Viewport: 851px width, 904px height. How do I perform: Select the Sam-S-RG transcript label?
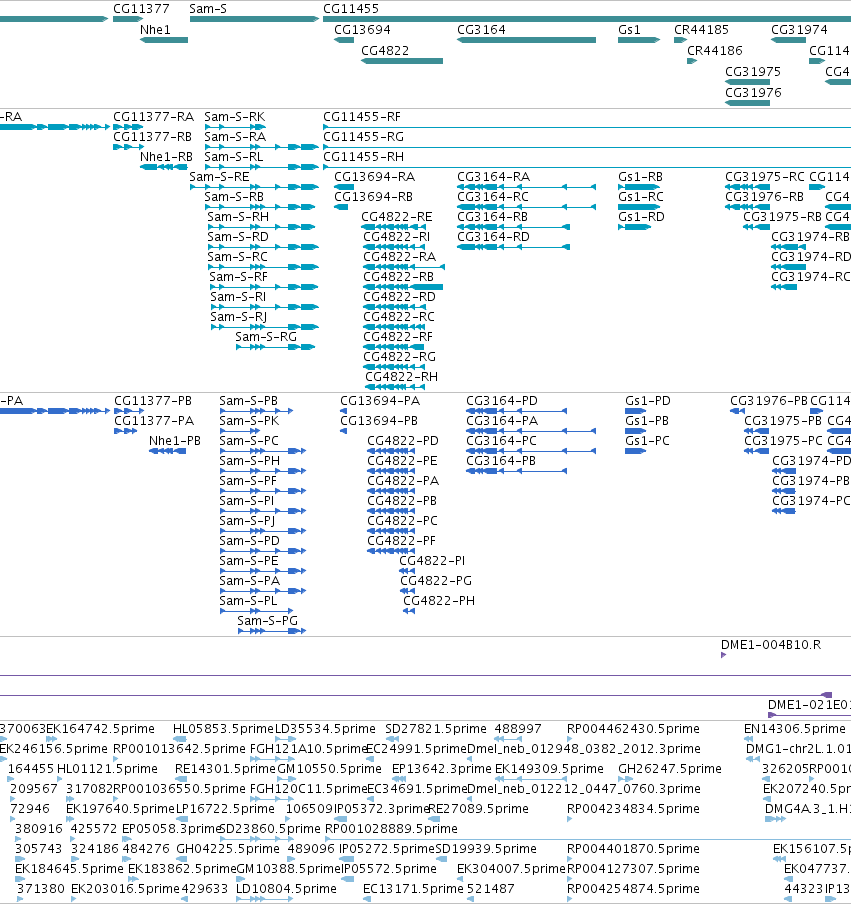[x=266, y=337]
